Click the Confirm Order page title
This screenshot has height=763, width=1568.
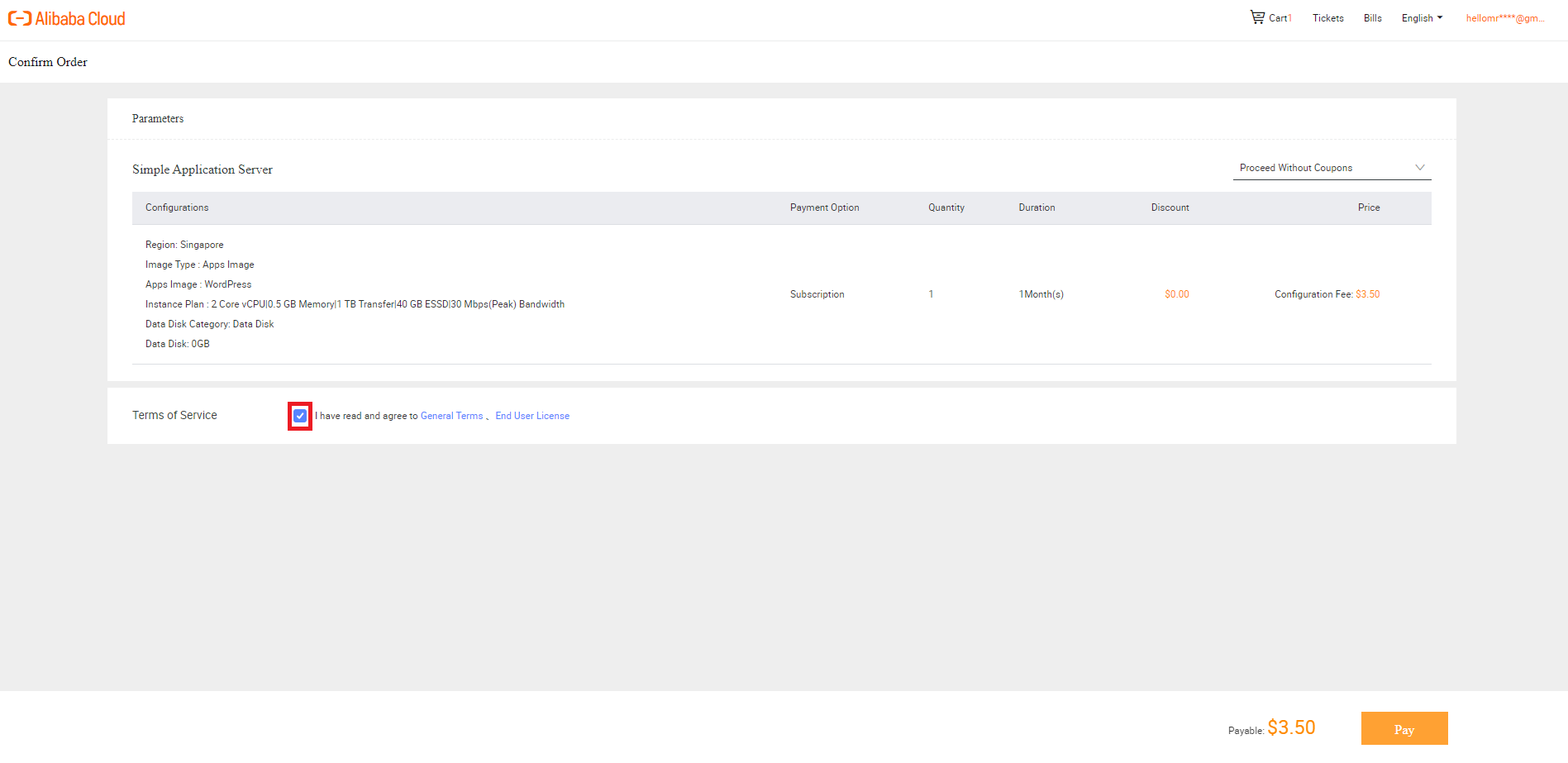48,62
